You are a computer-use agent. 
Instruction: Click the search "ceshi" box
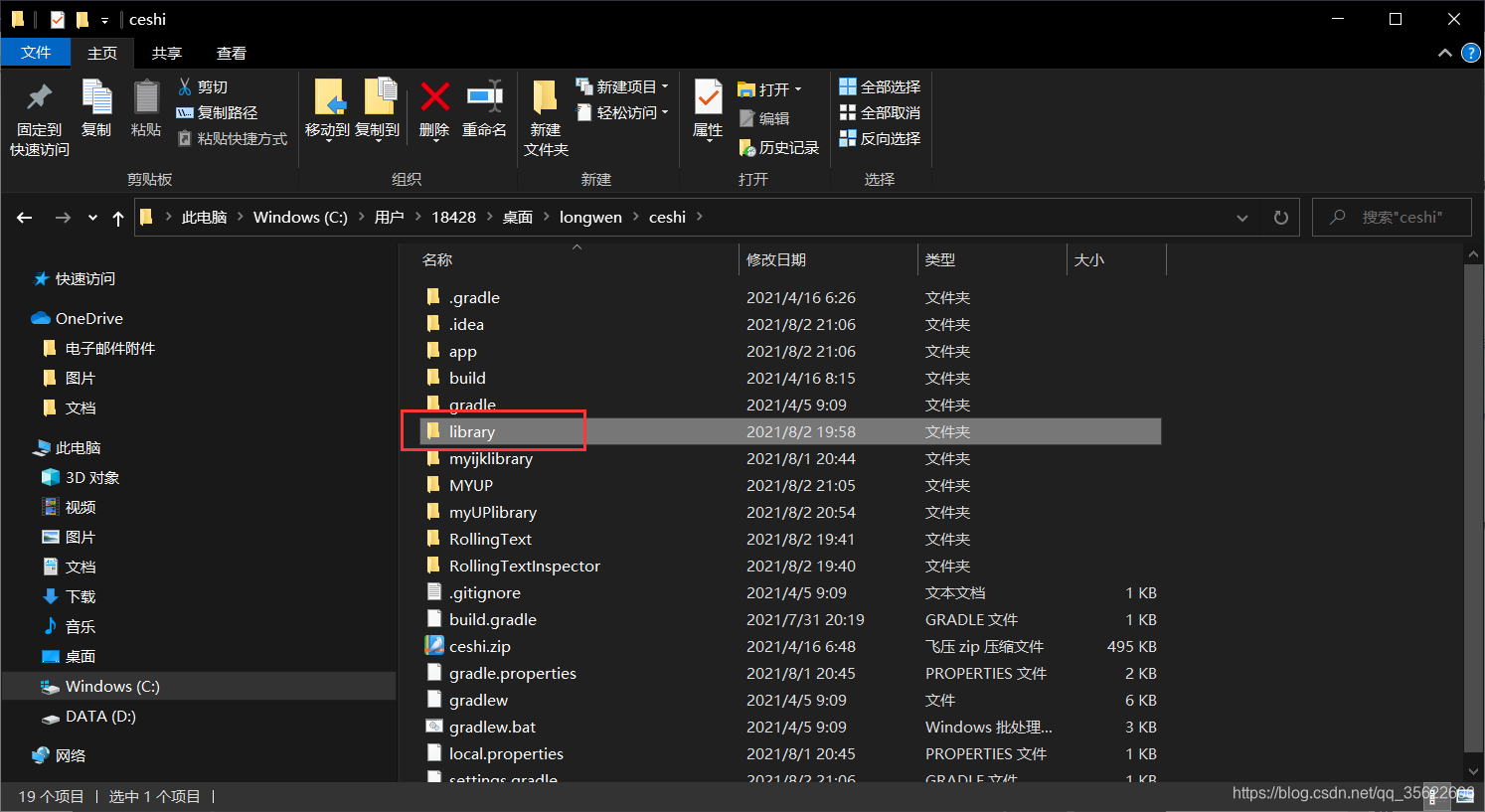(x=1392, y=218)
